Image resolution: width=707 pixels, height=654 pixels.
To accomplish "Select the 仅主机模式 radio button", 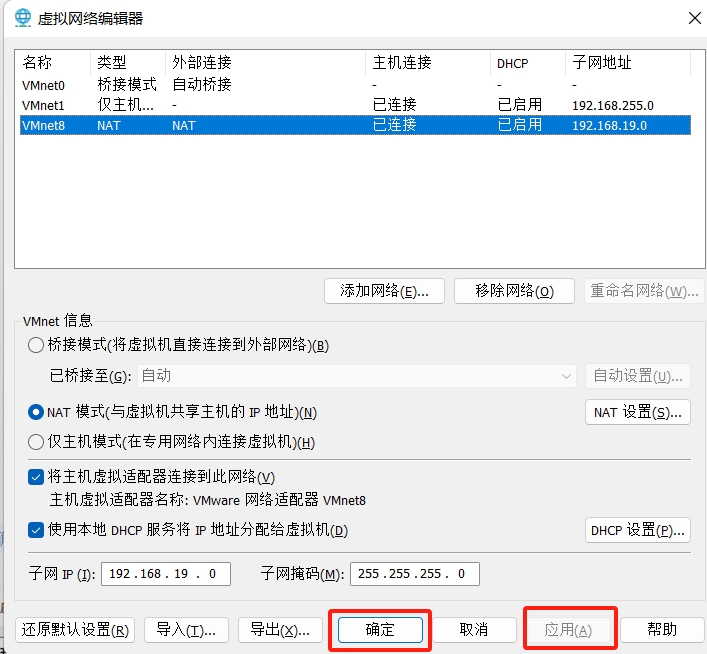I will point(36,442).
